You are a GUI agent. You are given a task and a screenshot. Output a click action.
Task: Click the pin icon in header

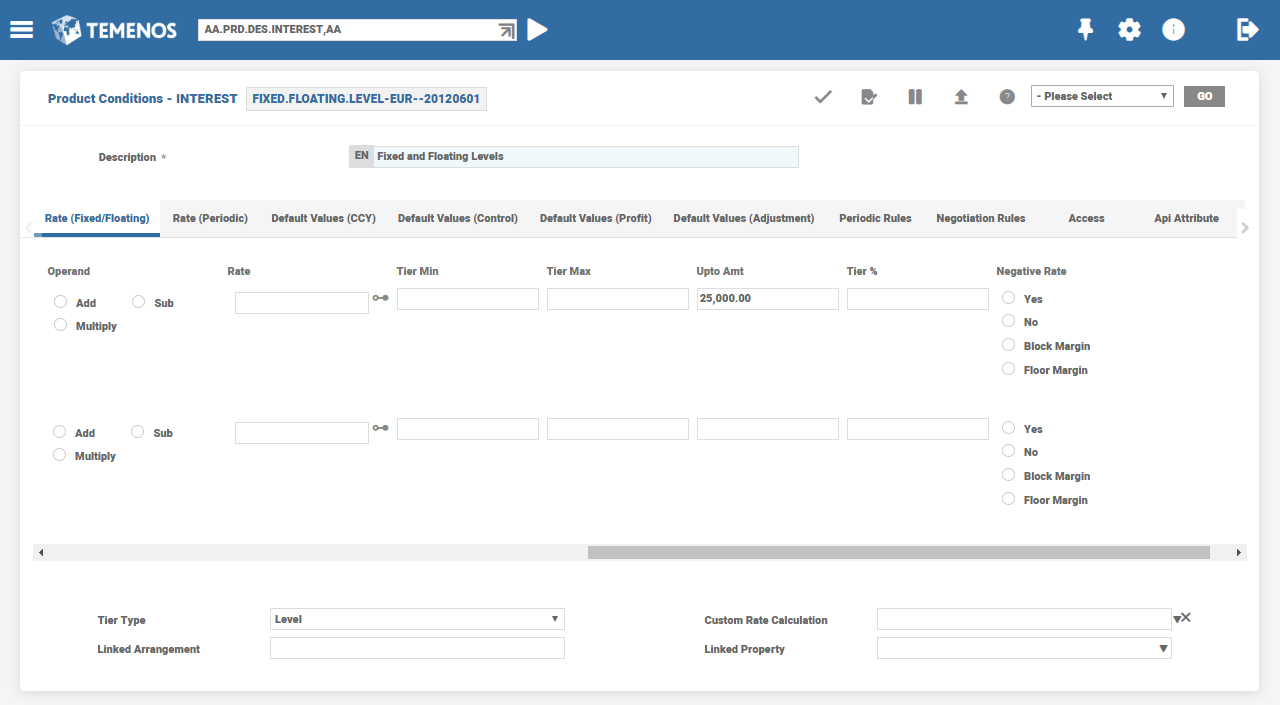point(1085,30)
